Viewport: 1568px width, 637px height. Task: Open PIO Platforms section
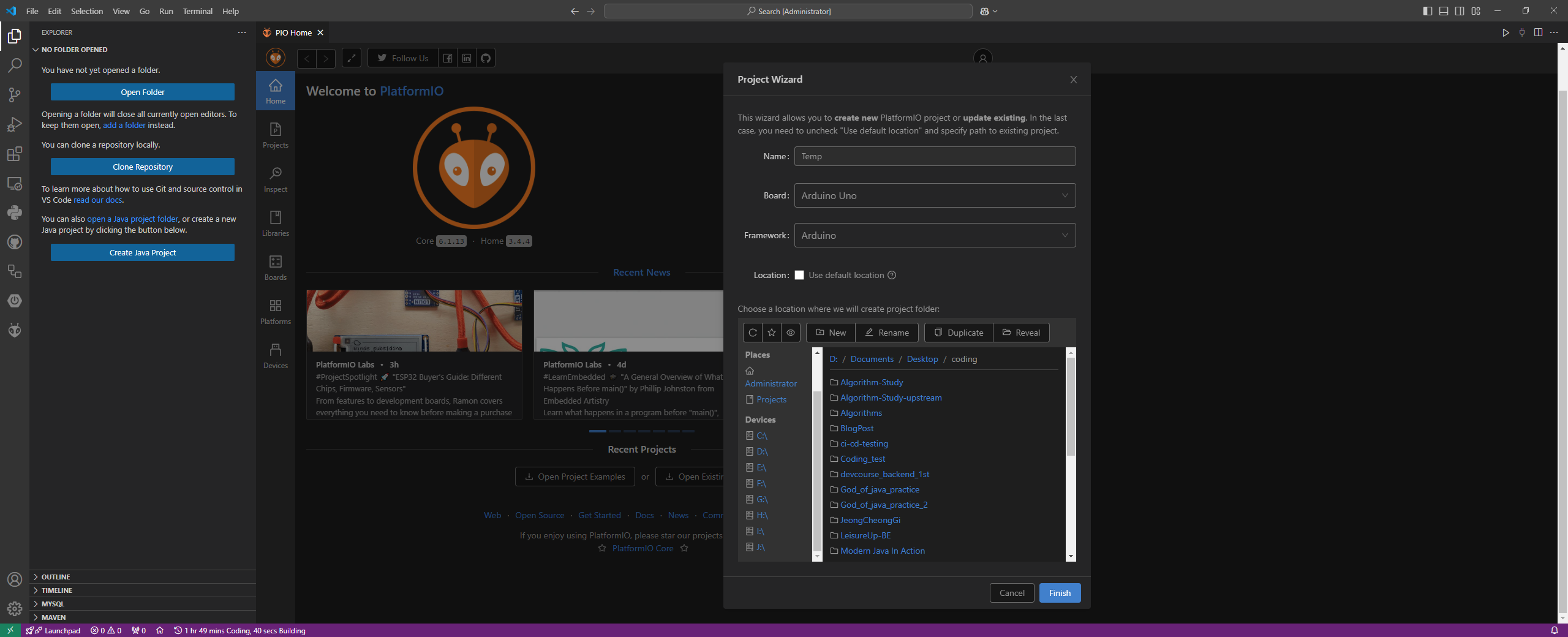(x=276, y=311)
